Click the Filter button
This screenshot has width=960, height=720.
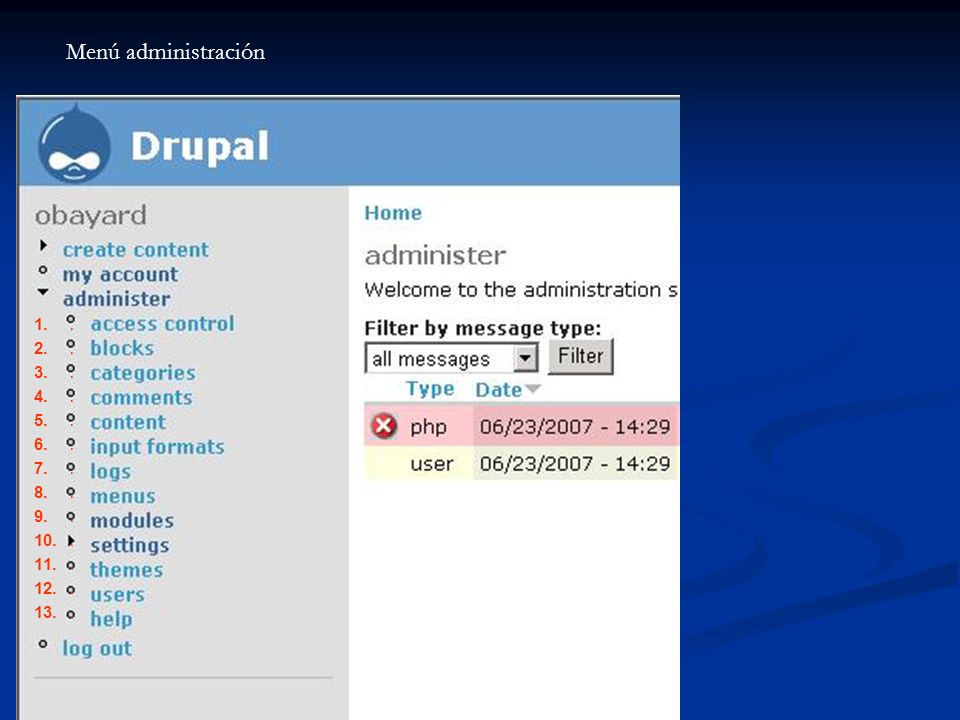(x=580, y=356)
